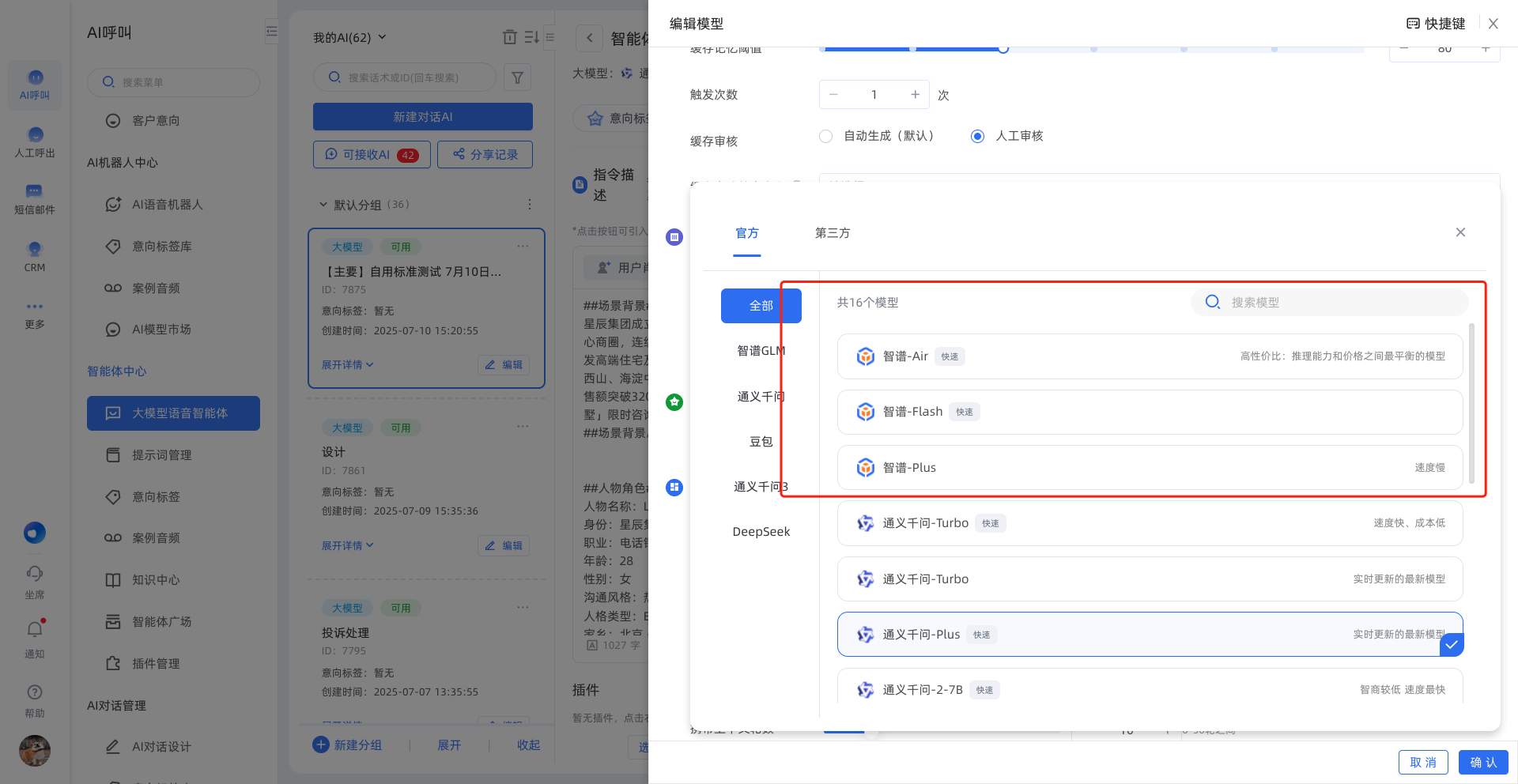Click 搜索话术或ID search field
This screenshot has height=784, width=1518.
[x=405, y=77]
